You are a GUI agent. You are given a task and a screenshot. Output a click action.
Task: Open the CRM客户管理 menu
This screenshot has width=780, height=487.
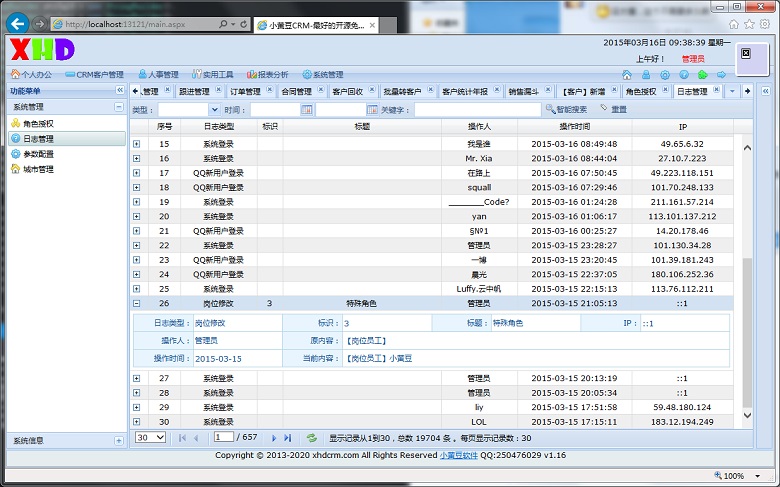pyautogui.click(x=95, y=74)
